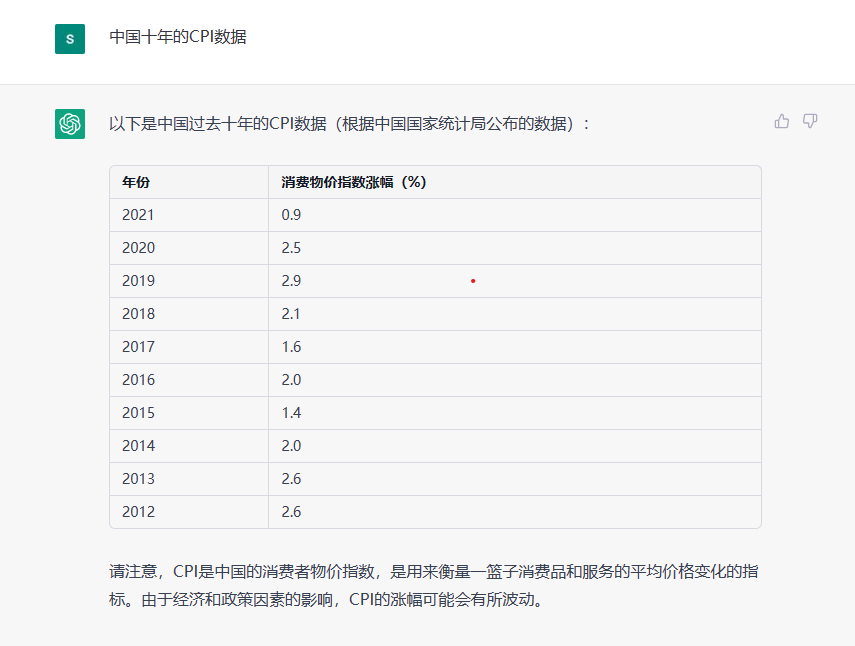Select the 2014 year cell

tap(189, 446)
